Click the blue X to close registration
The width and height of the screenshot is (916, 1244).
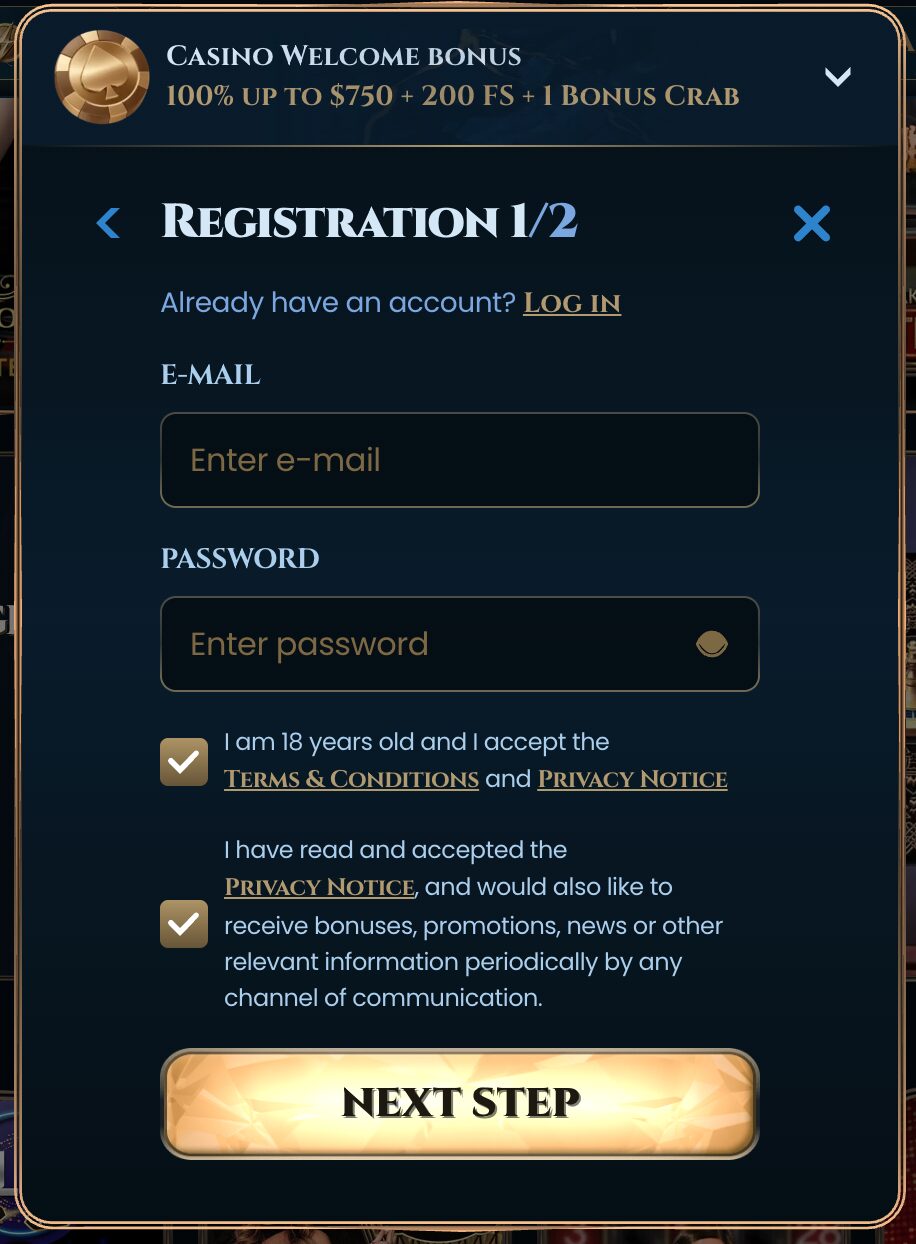pos(812,223)
